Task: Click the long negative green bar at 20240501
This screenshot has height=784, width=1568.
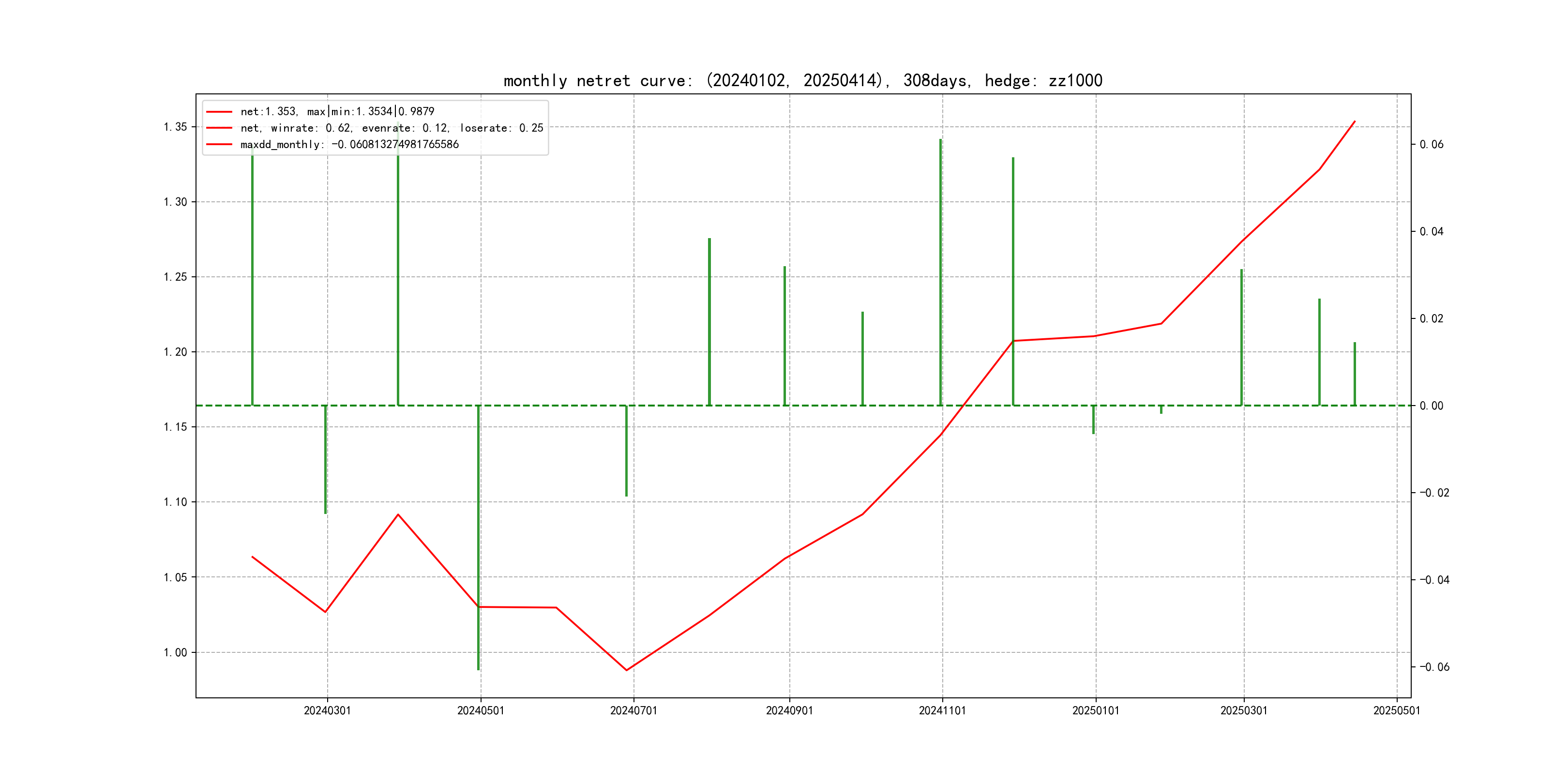Action: click(x=479, y=536)
